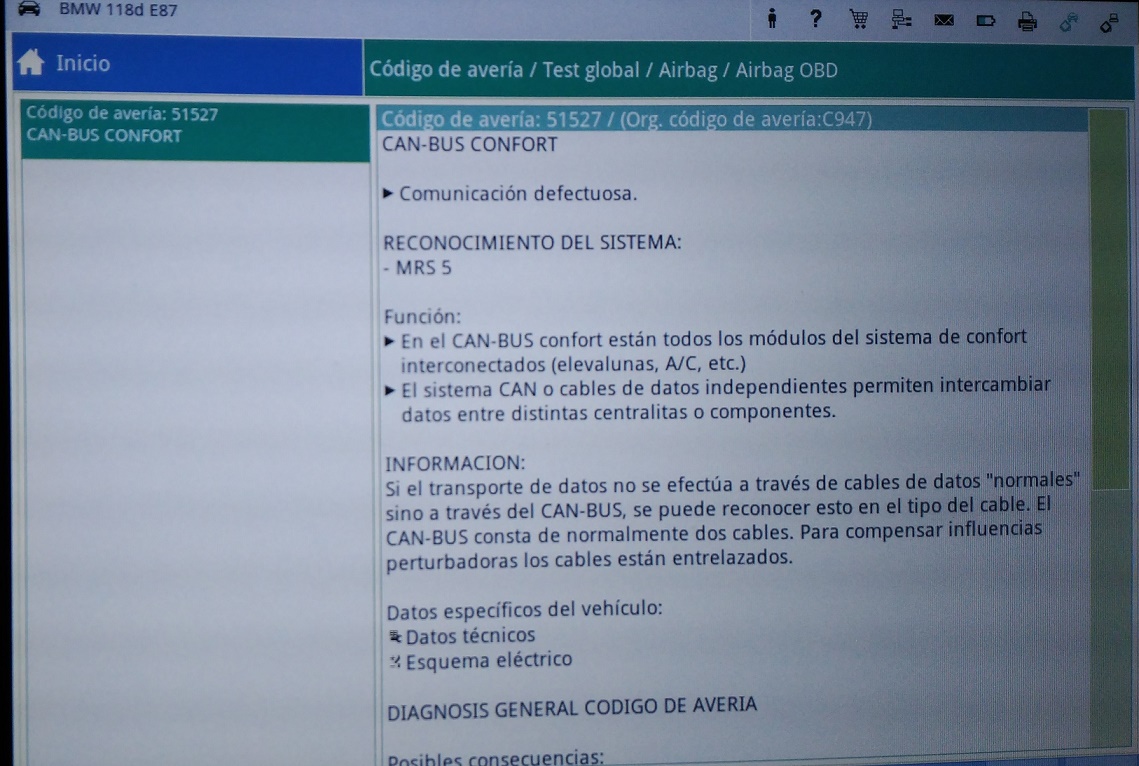Open the shopping cart icon
1139x766 pixels.
tap(858, 19)
